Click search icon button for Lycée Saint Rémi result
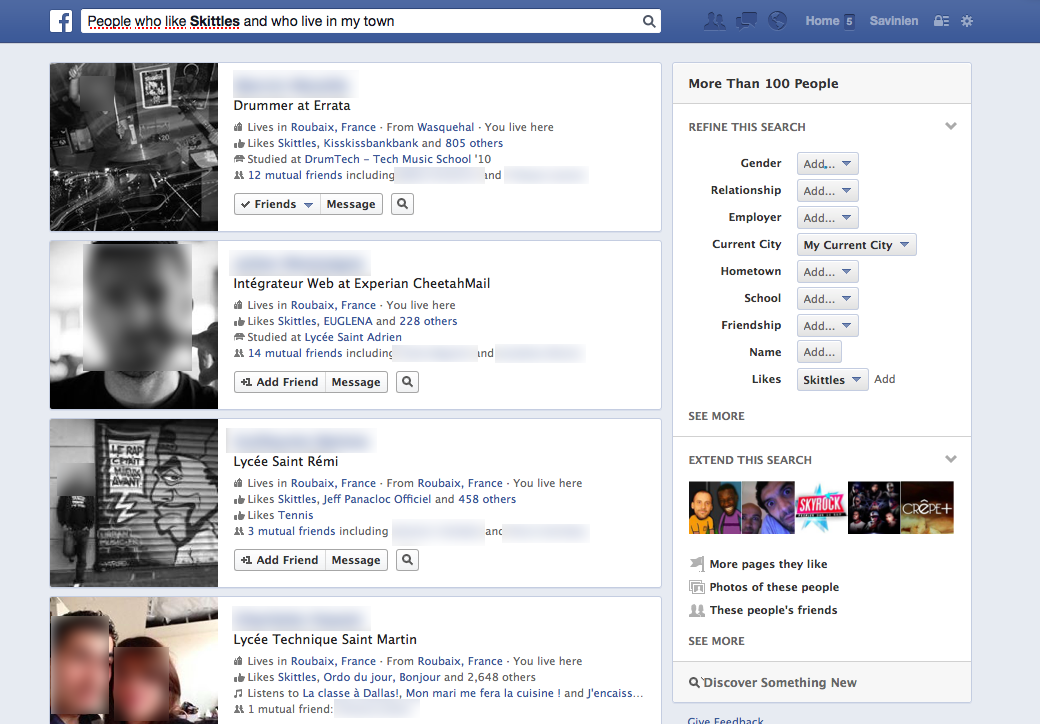The width and height of the screenshot is (1040, 724). (x=407, y=560)
